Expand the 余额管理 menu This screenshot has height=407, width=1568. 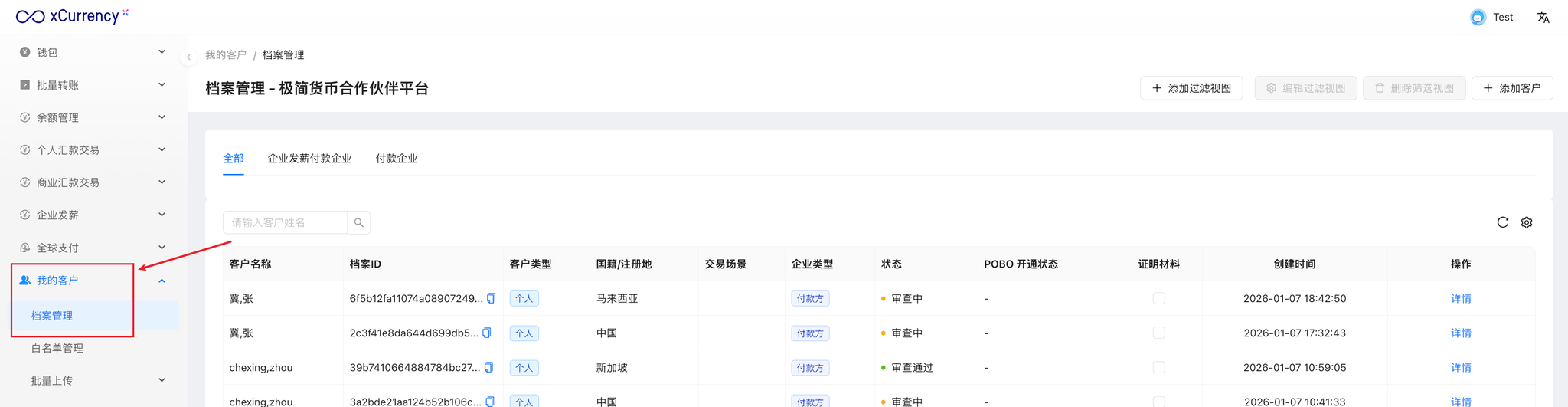(x=162, y=117)
